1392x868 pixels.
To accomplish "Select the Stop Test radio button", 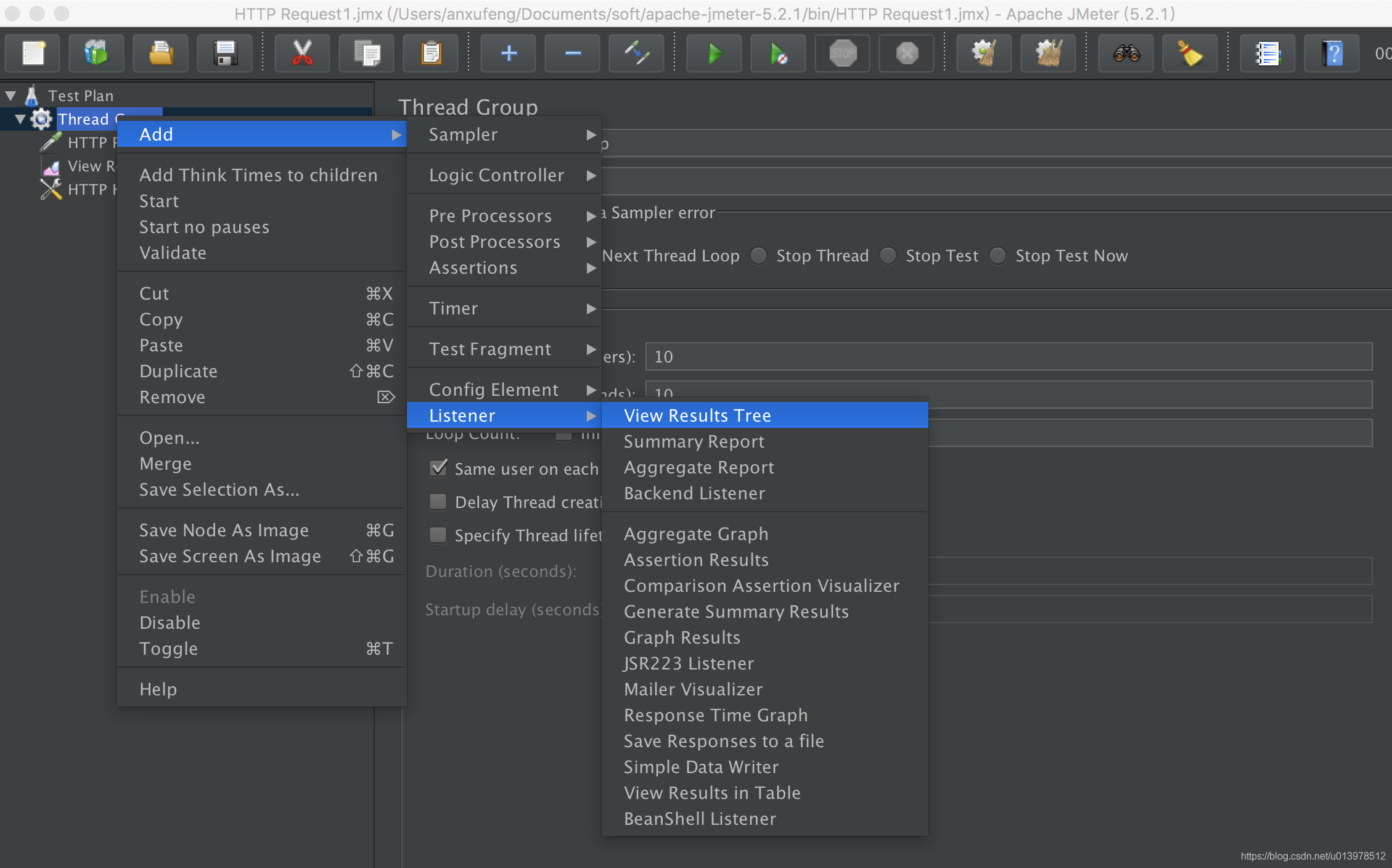I will click(888, 255).
